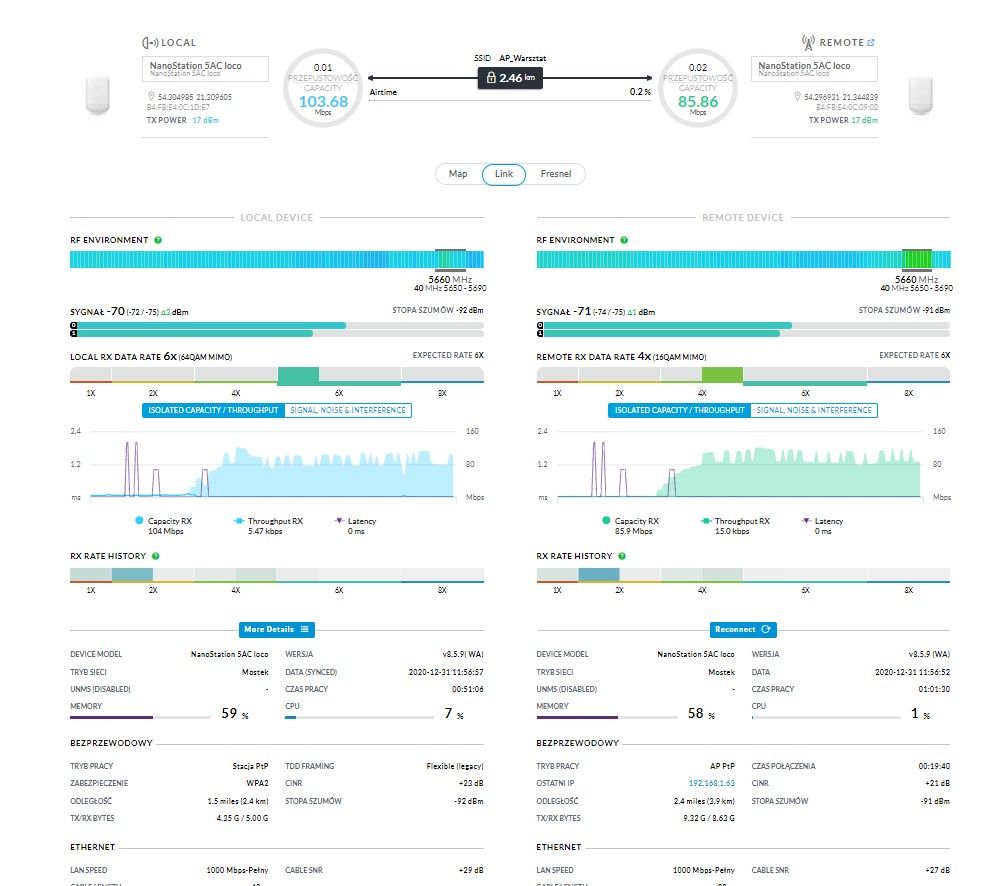This screenshot has width=988, height=886.
Task: Switch to the Map view tab
Action: 458,174
